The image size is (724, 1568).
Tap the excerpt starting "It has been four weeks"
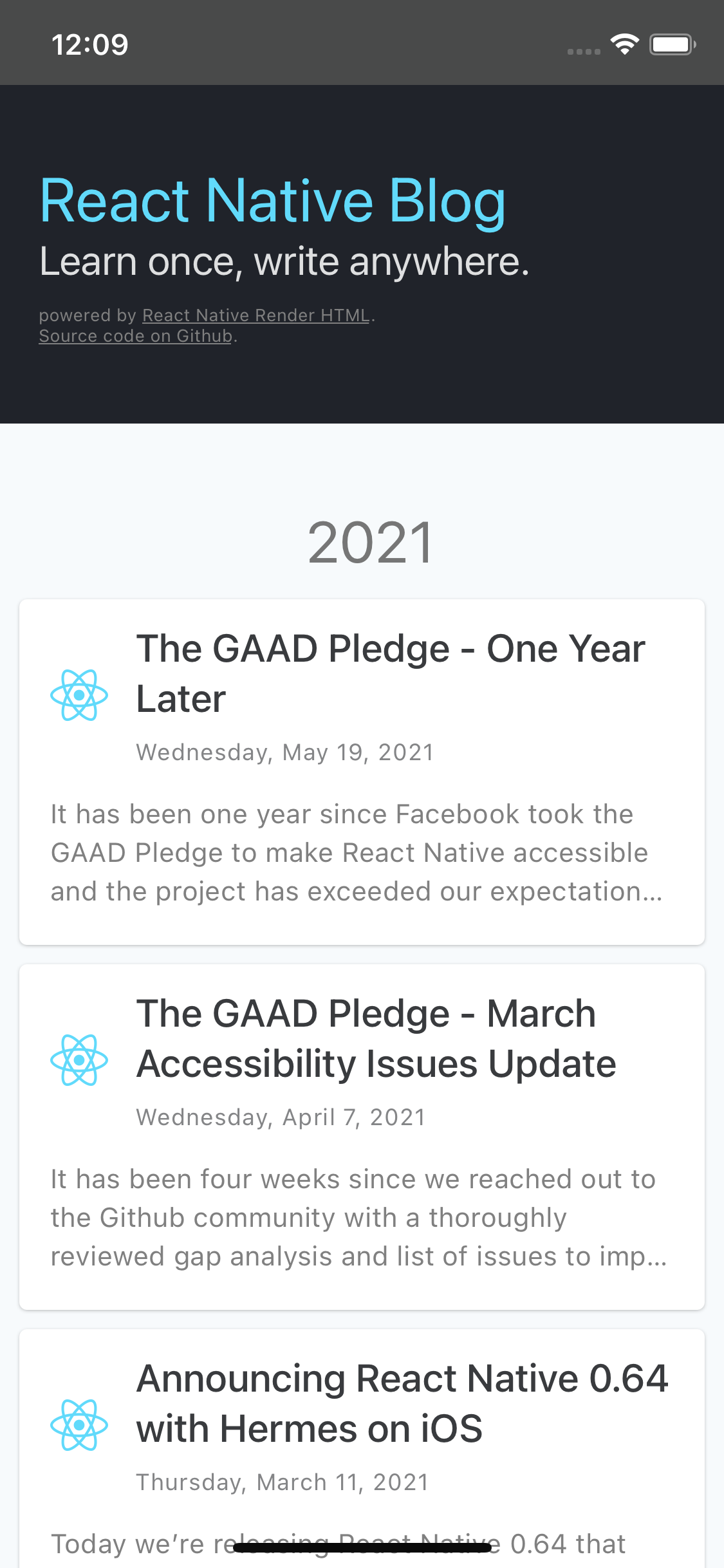coord(358,1218)
